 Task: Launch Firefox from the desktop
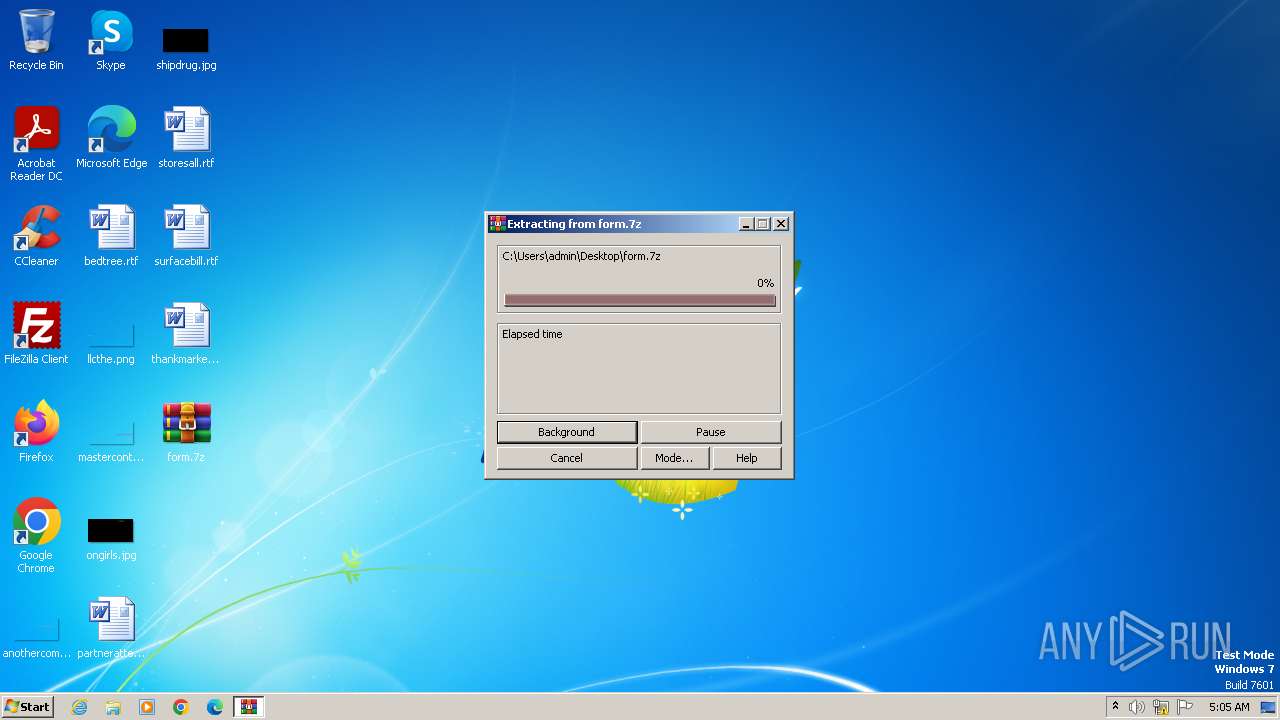36,431
